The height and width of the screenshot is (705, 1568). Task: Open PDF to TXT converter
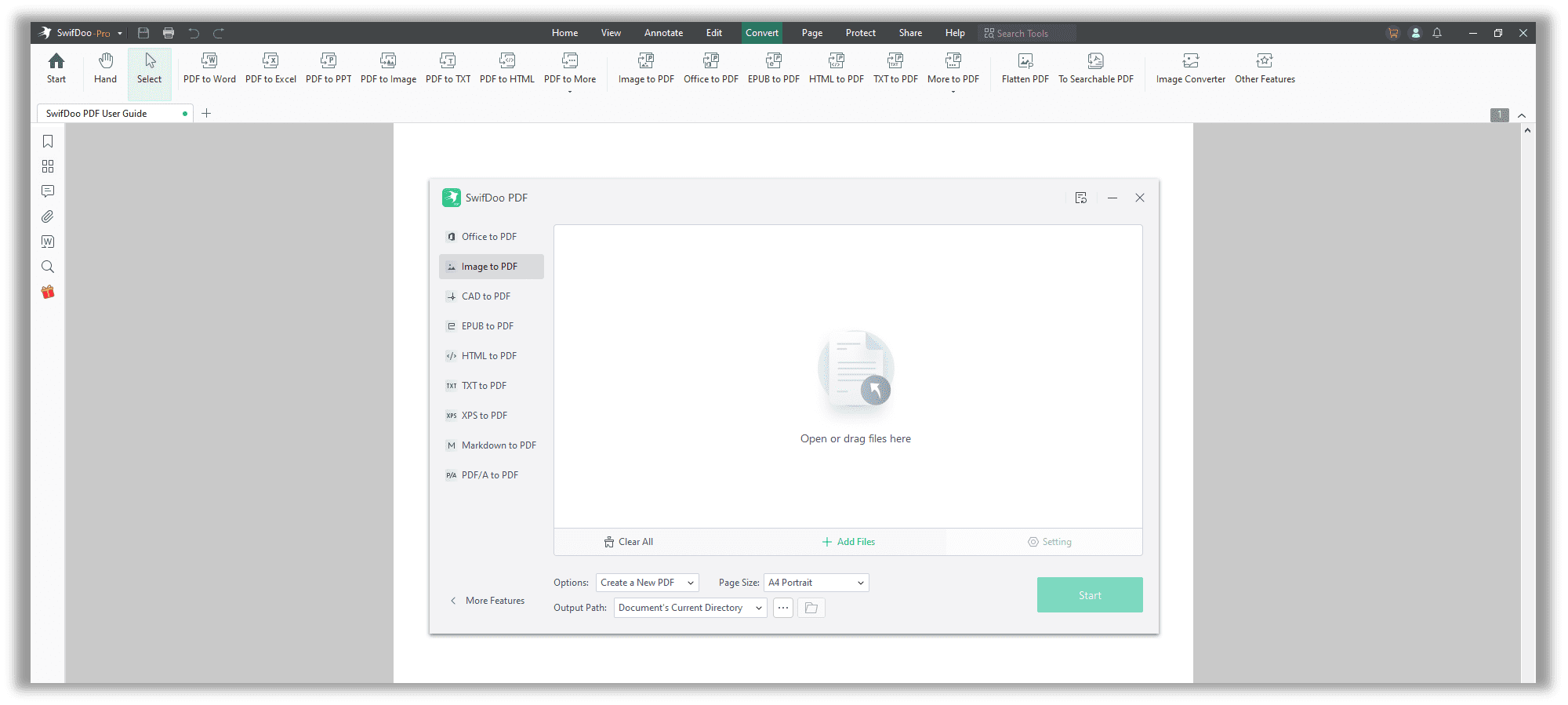pos(448,68)
